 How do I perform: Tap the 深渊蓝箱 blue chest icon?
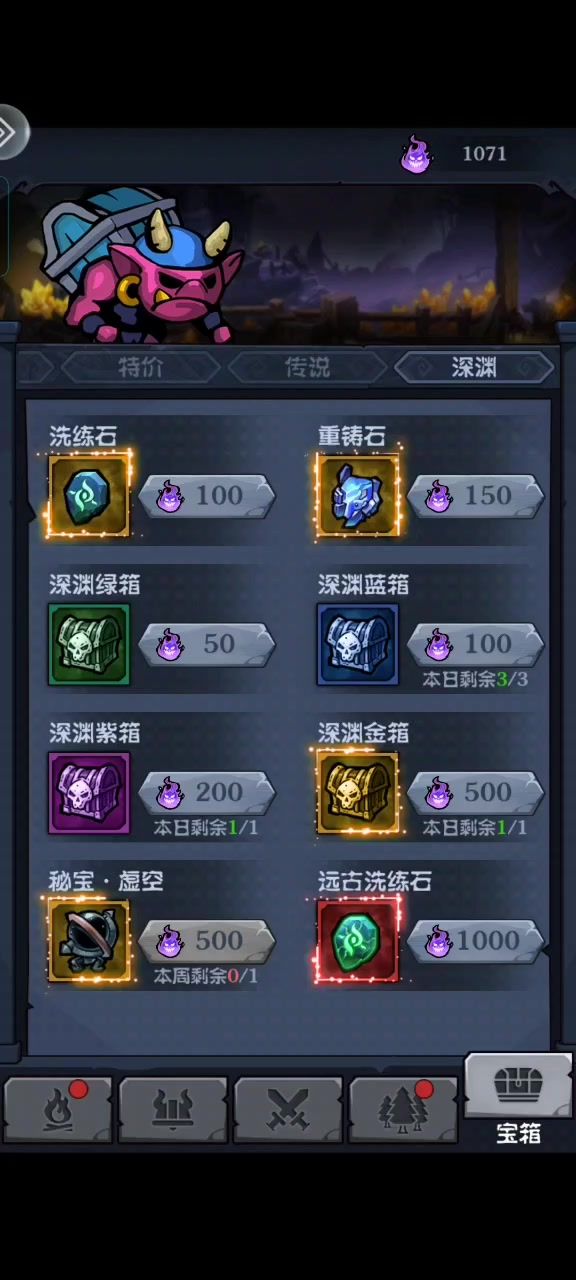coord(358,644)
